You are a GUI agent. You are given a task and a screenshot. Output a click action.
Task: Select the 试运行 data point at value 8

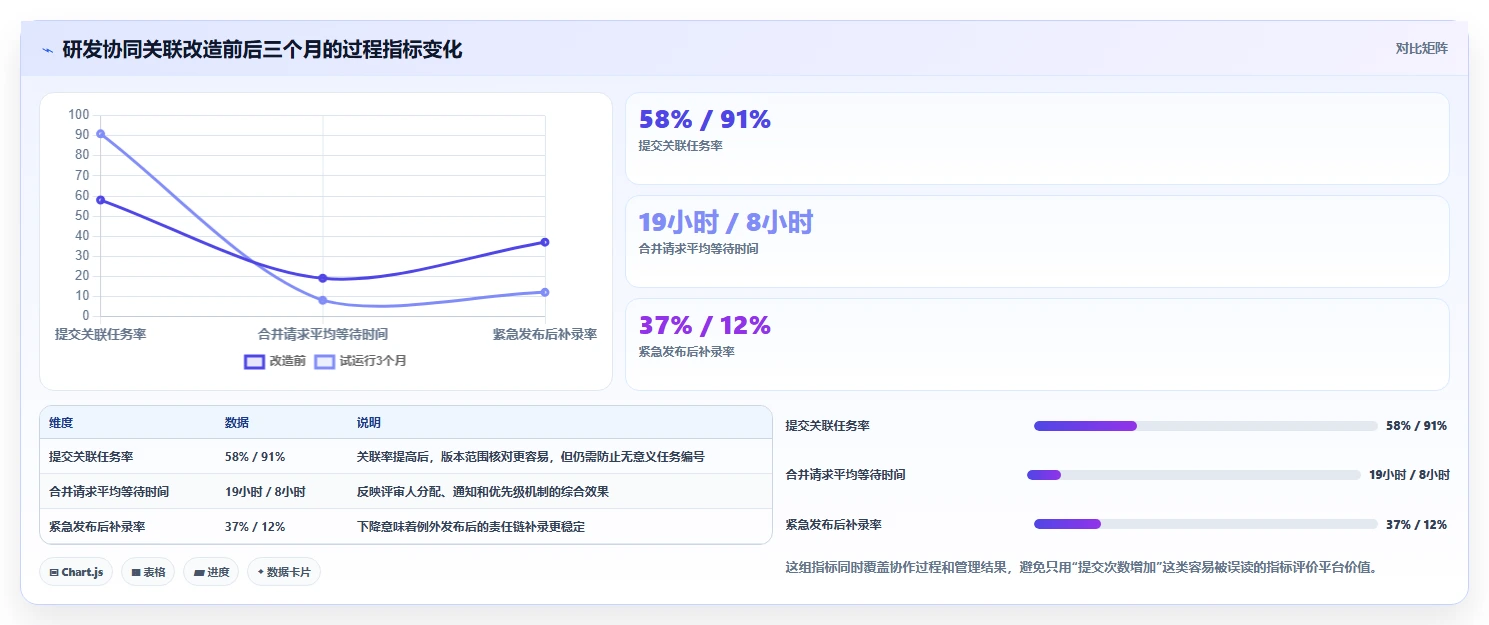(323, 300)
